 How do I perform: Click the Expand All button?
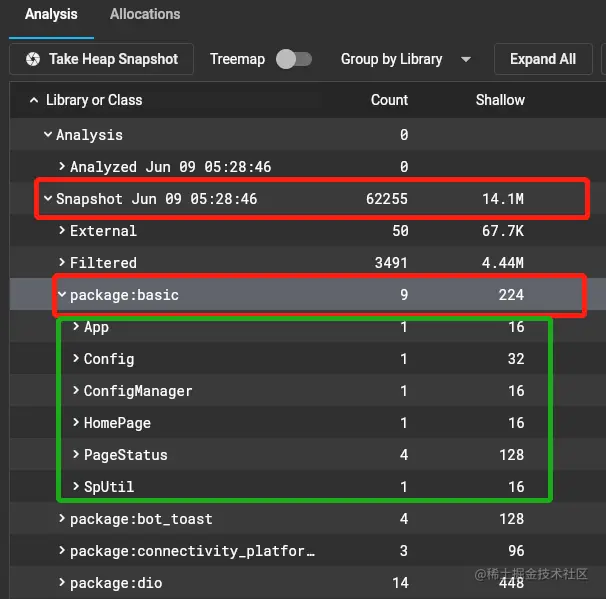543,59
